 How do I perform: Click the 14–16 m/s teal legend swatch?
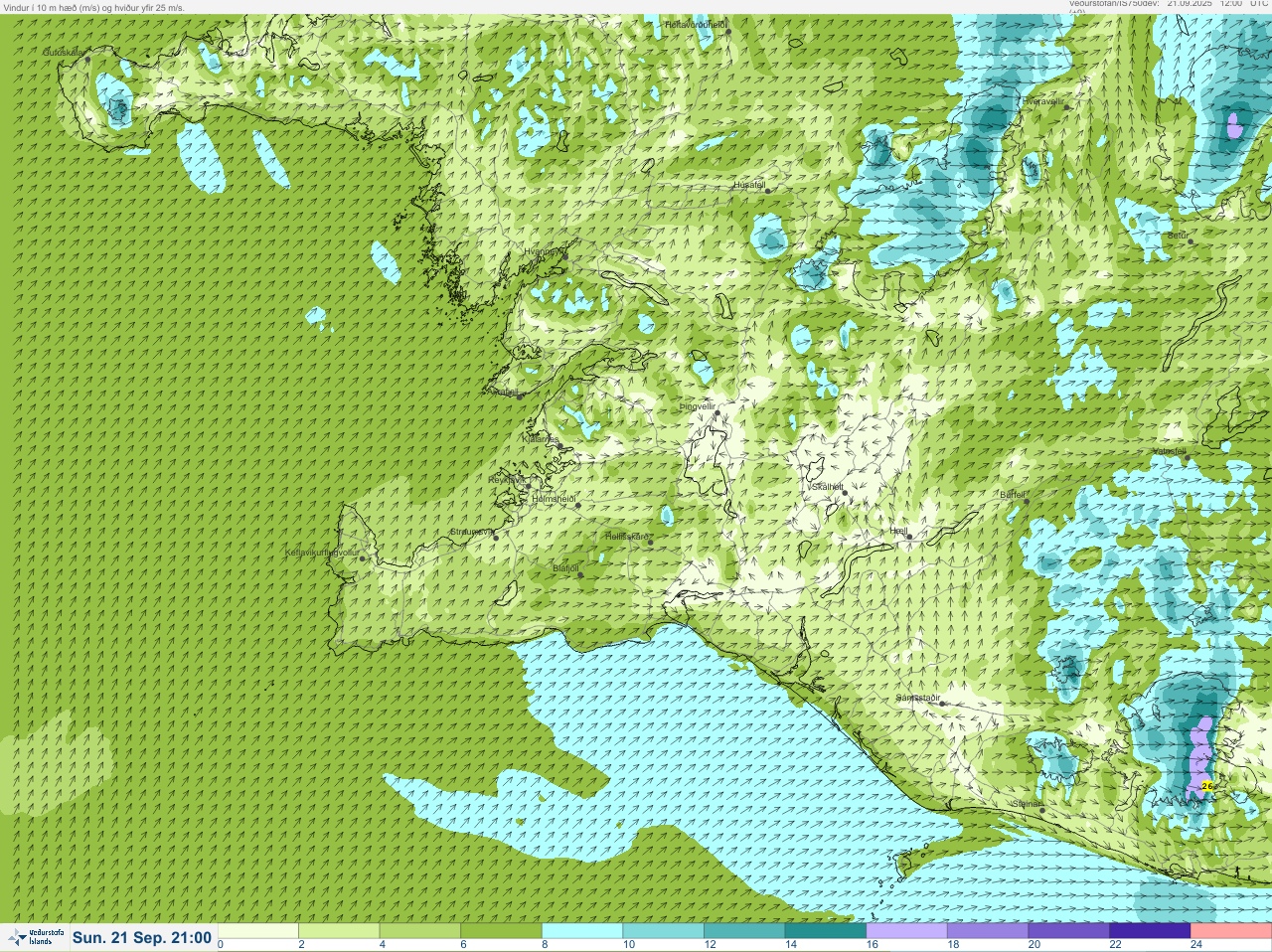[826, 931]
